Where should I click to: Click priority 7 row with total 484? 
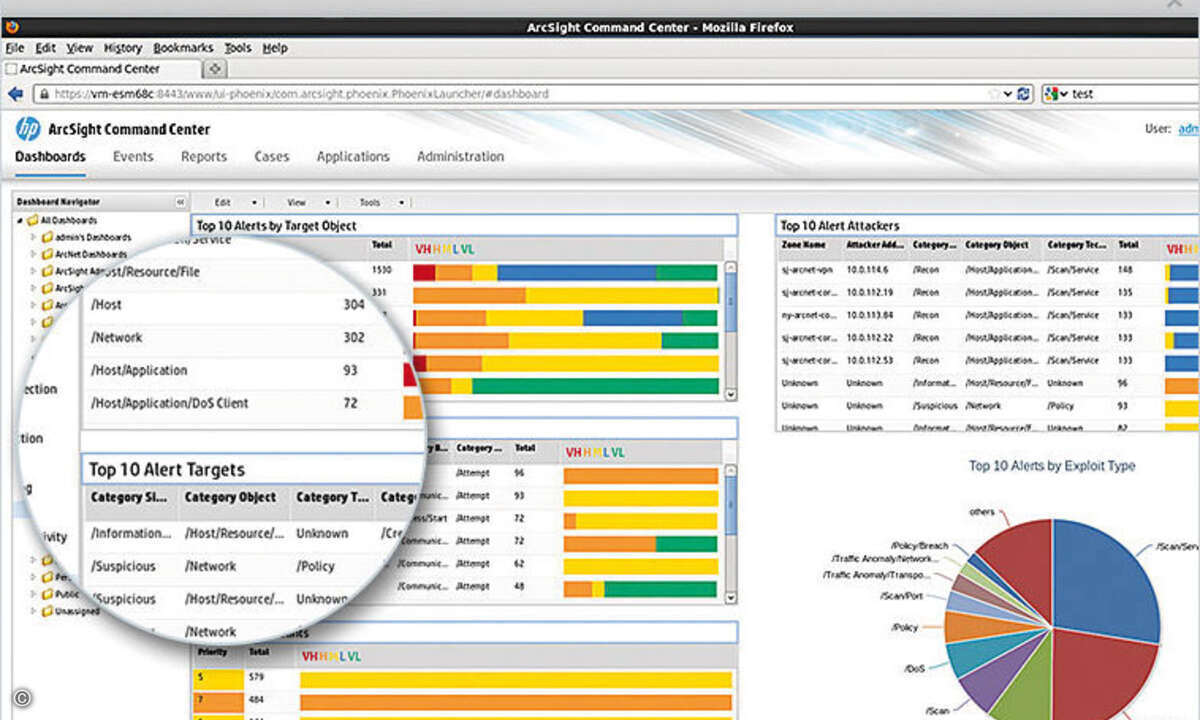(x=462, y=702)
